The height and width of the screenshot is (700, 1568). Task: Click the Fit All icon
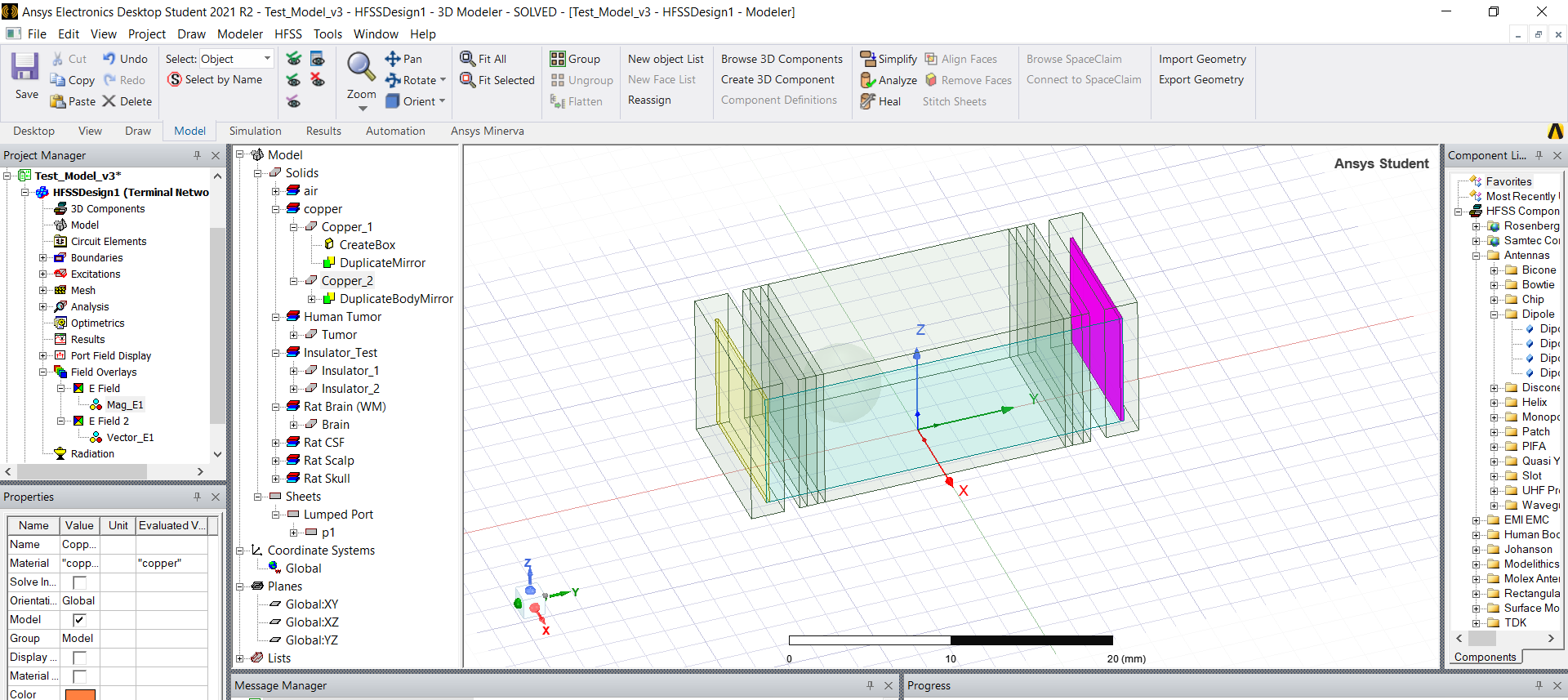[468, 59]
